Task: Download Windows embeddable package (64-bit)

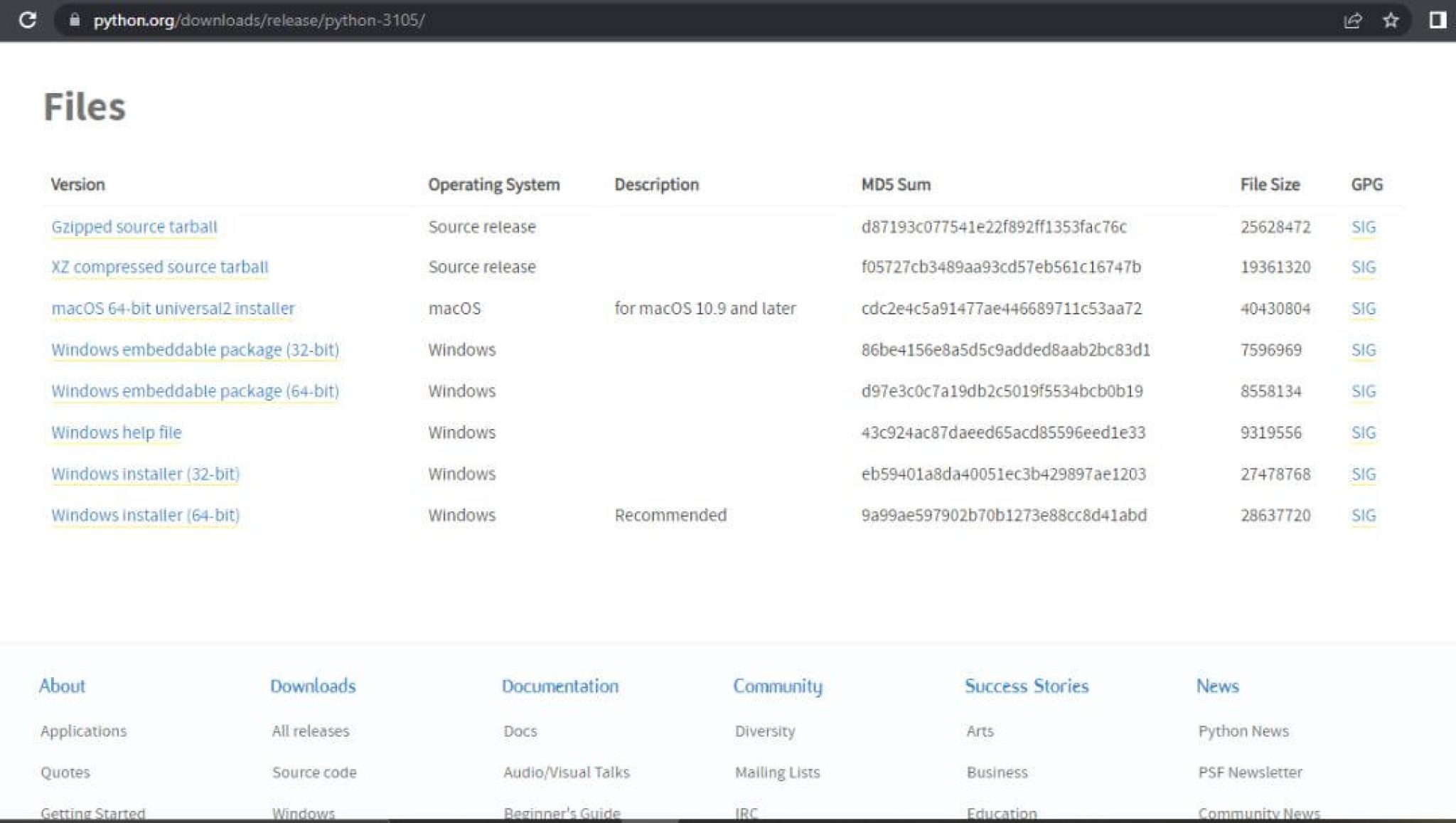Action: (x=195, y=391)
